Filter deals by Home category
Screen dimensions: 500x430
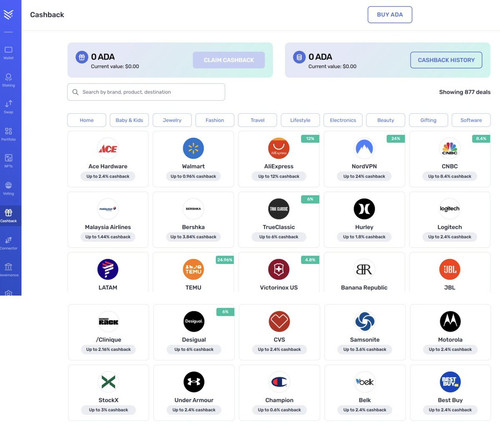87,120
